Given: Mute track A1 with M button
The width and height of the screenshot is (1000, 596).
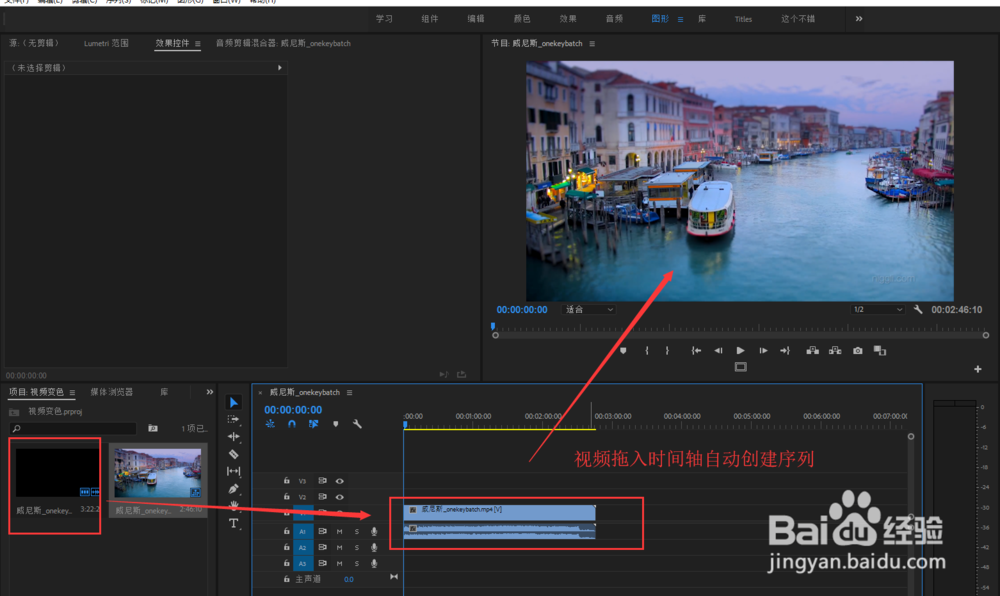Looking at the screenshot, I should click(340, 532).
